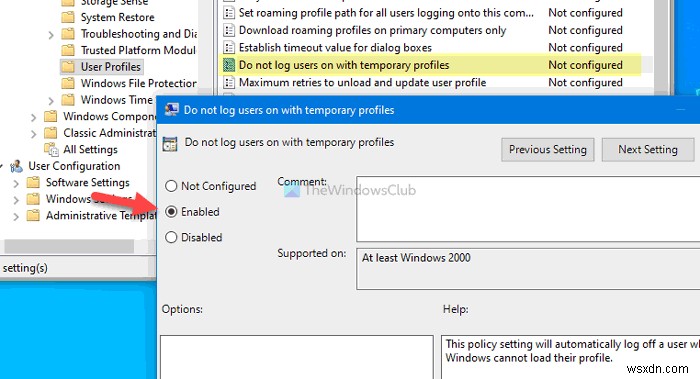This screenshot has width=700, height=379.
Task: Select System Restore in the tree
Action: click(117, 17)
